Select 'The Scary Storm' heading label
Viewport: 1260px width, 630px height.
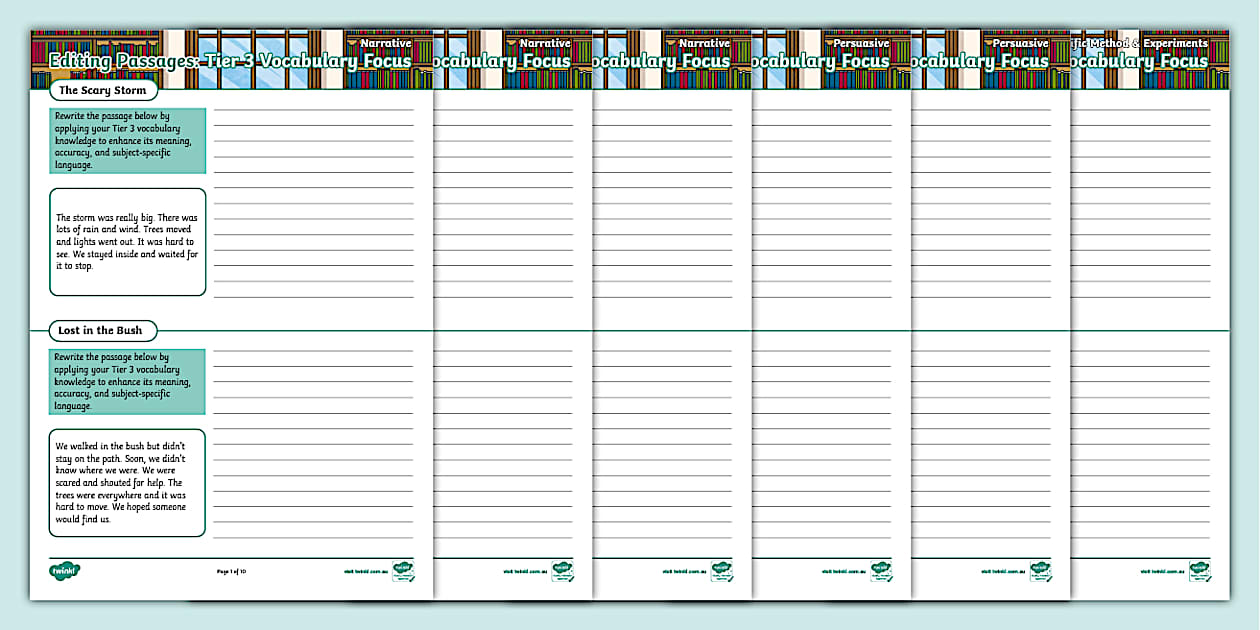(102, 91)
